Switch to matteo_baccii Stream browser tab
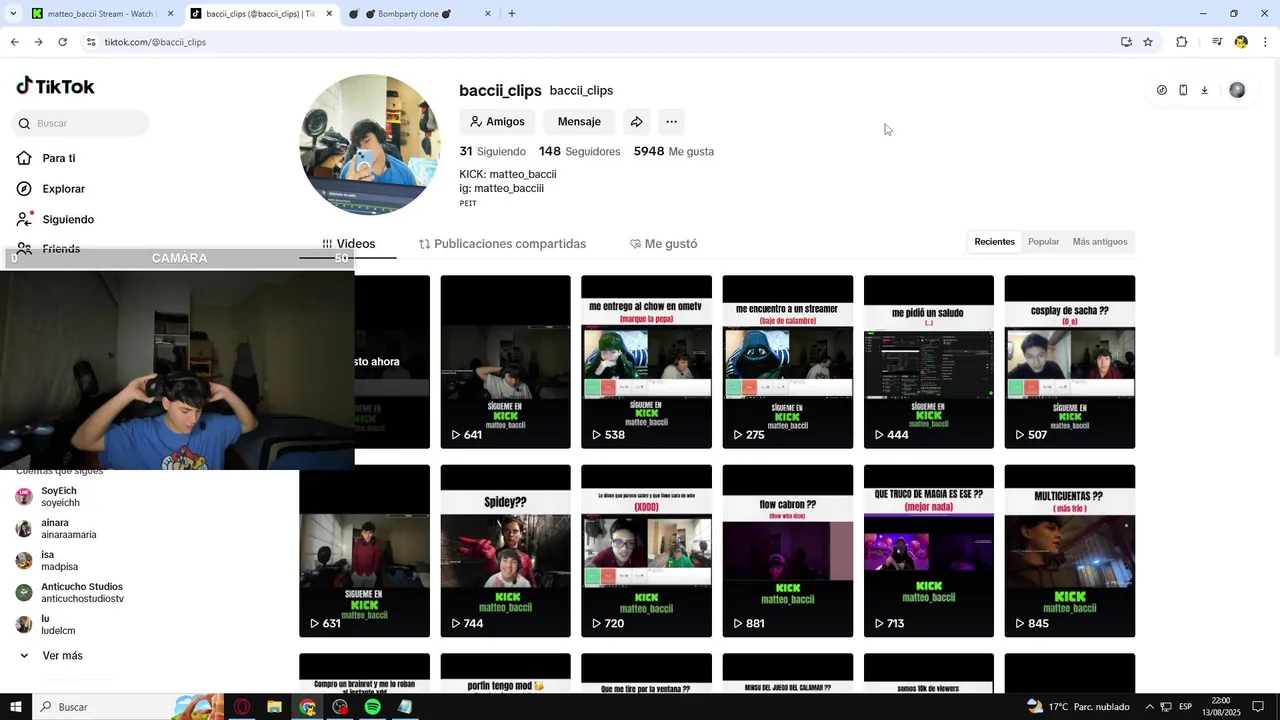This screenshot has height=720, width=1280. [x=100, y=14]
